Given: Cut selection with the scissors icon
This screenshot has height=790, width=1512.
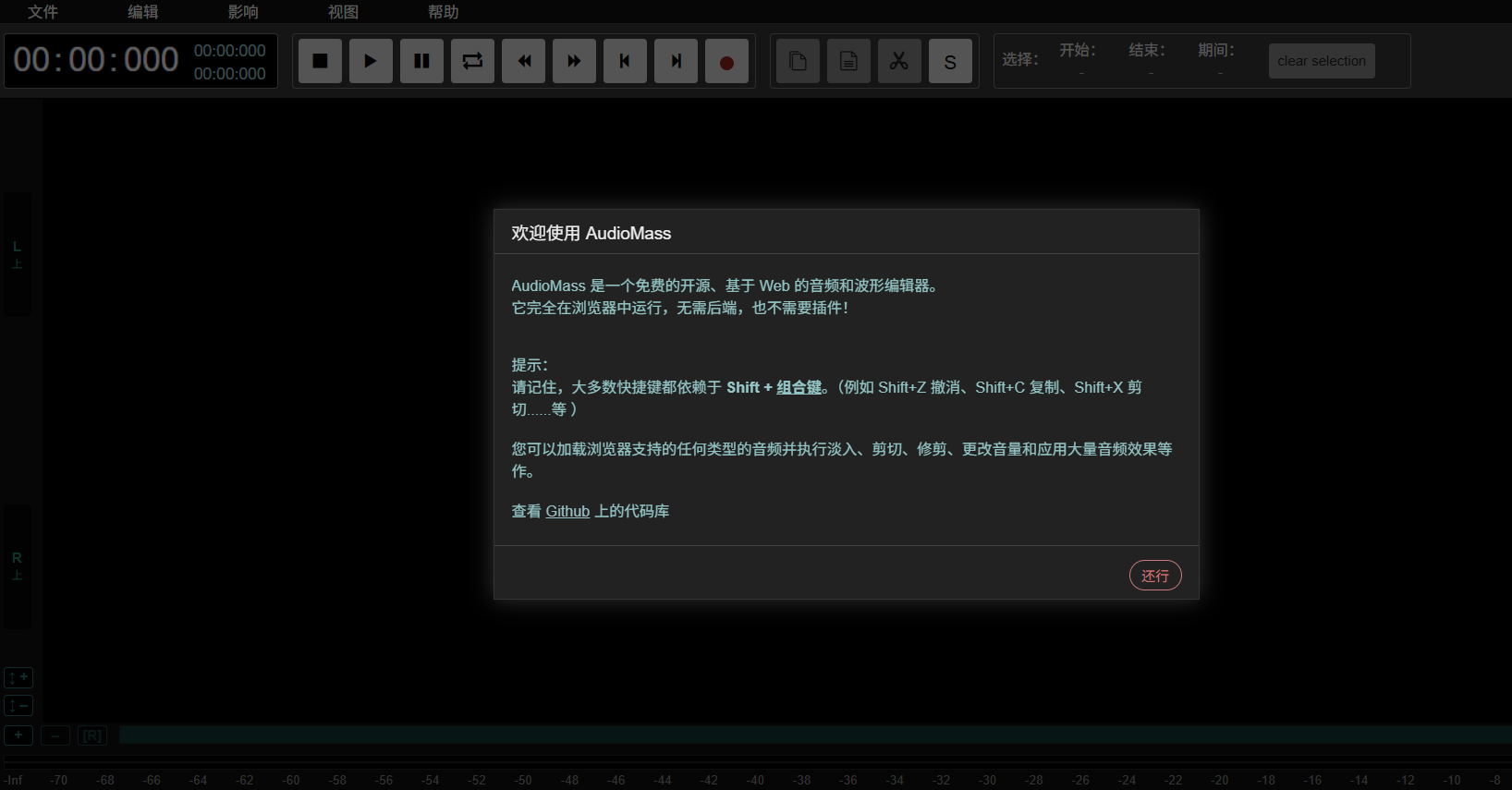Looking at the screenshot, I should pyautogui.click(x=899, y=61).
